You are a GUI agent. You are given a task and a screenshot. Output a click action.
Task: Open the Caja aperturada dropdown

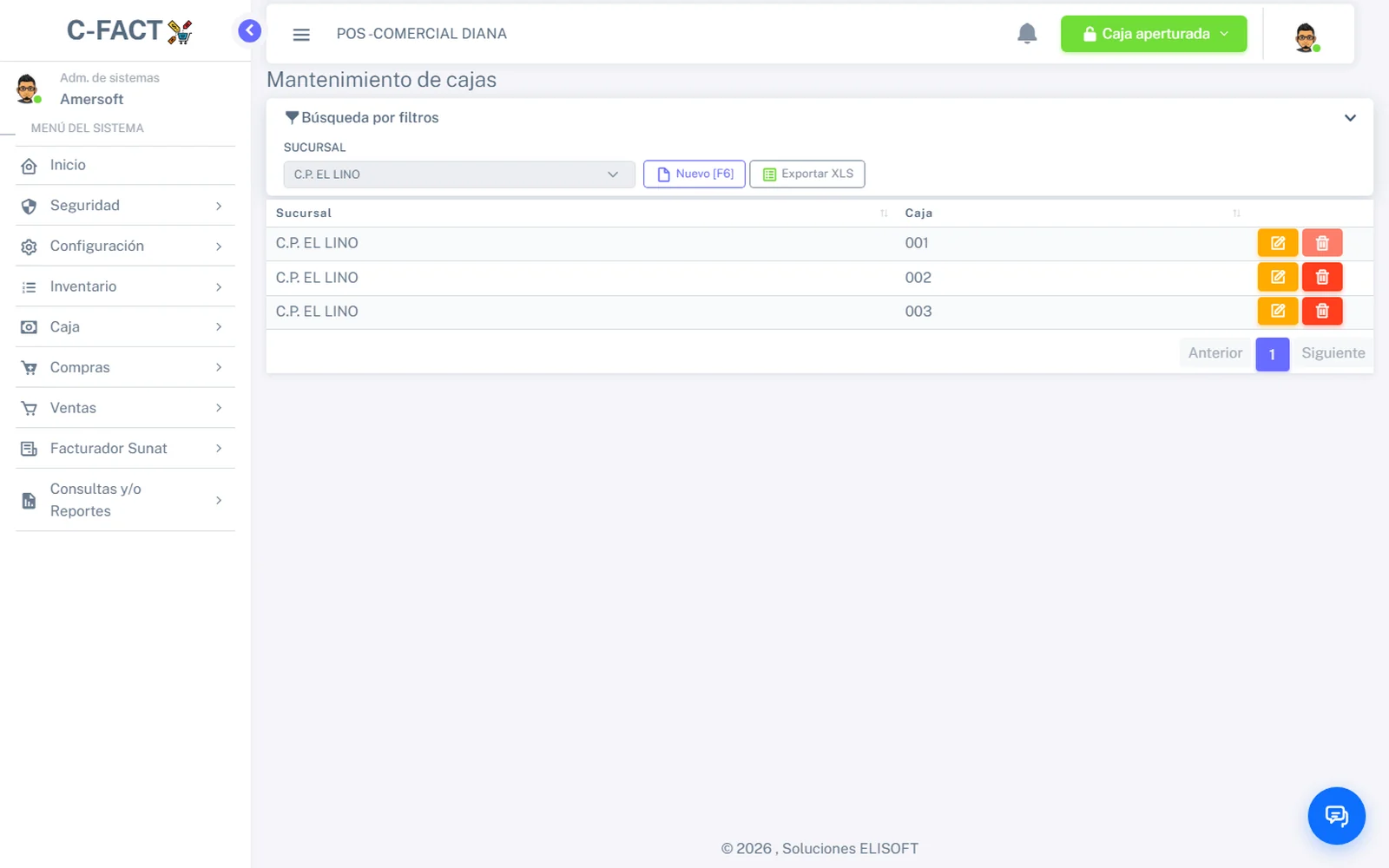1154,34
